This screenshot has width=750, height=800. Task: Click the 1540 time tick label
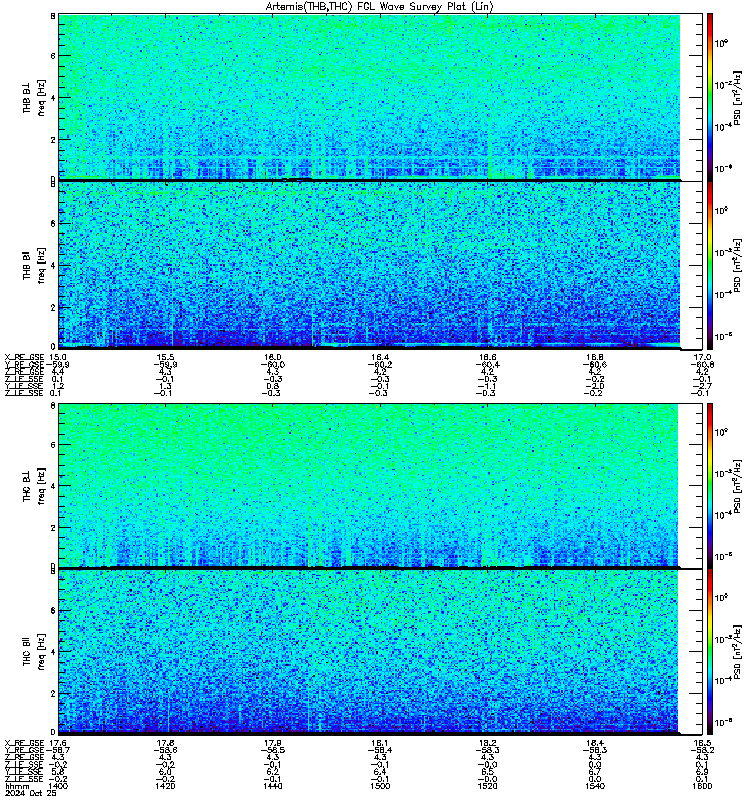coord(595,786)
